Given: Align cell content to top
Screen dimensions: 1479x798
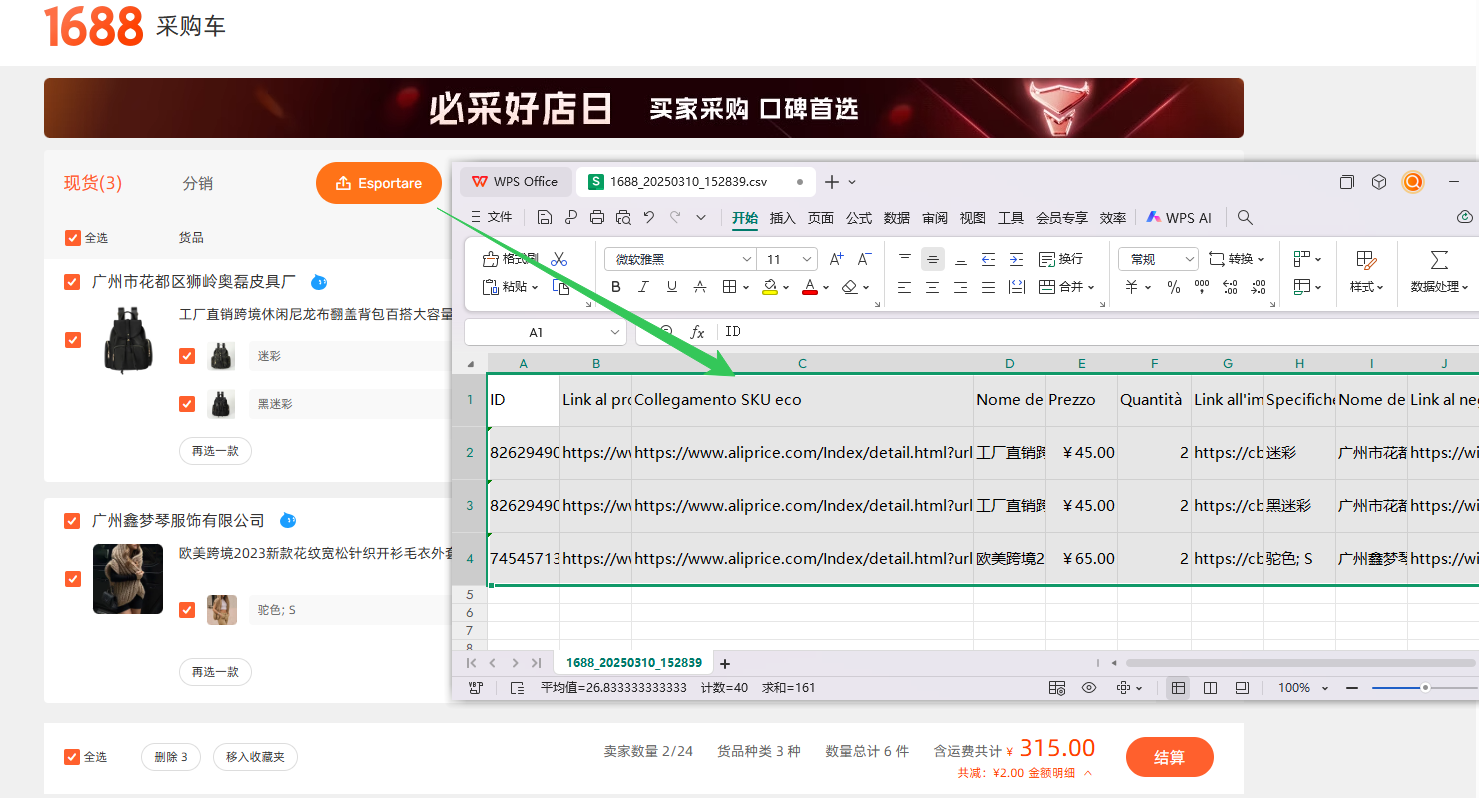Looking at the screenshot, I should tap(905, 259).
